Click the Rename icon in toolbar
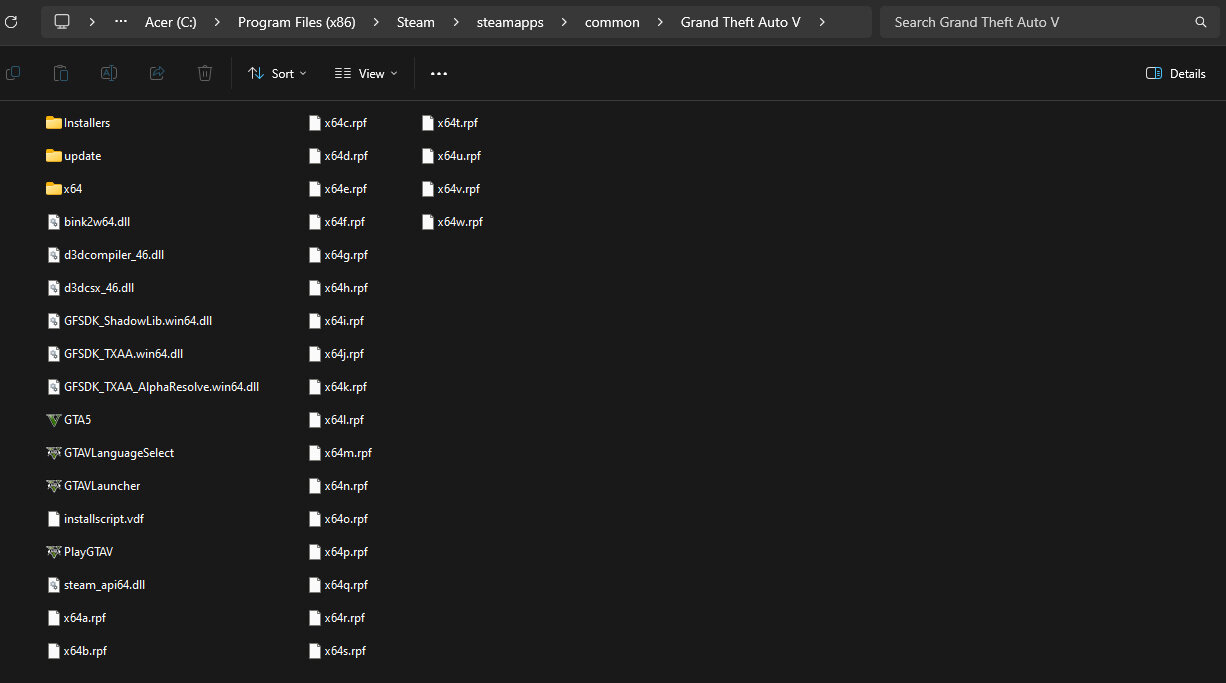 109,73
